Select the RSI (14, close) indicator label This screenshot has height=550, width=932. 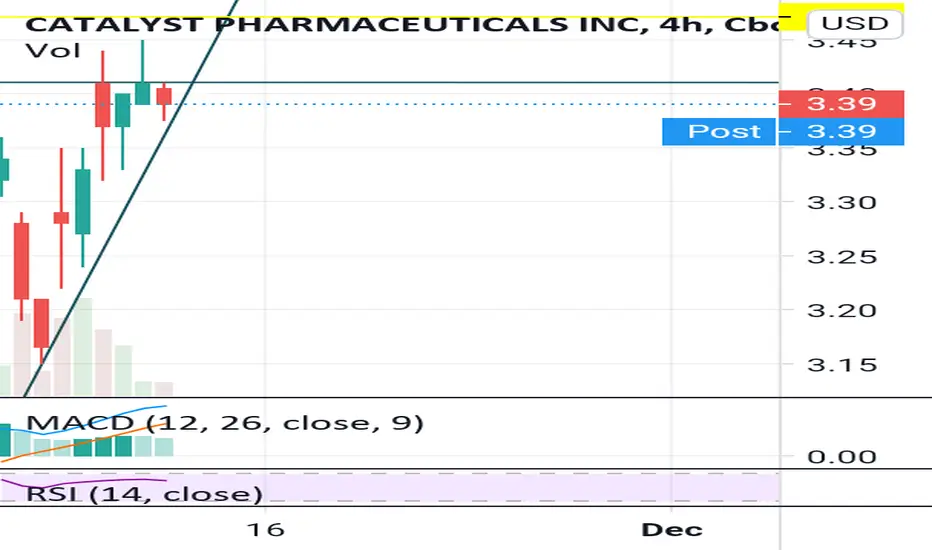coord(144,494)
